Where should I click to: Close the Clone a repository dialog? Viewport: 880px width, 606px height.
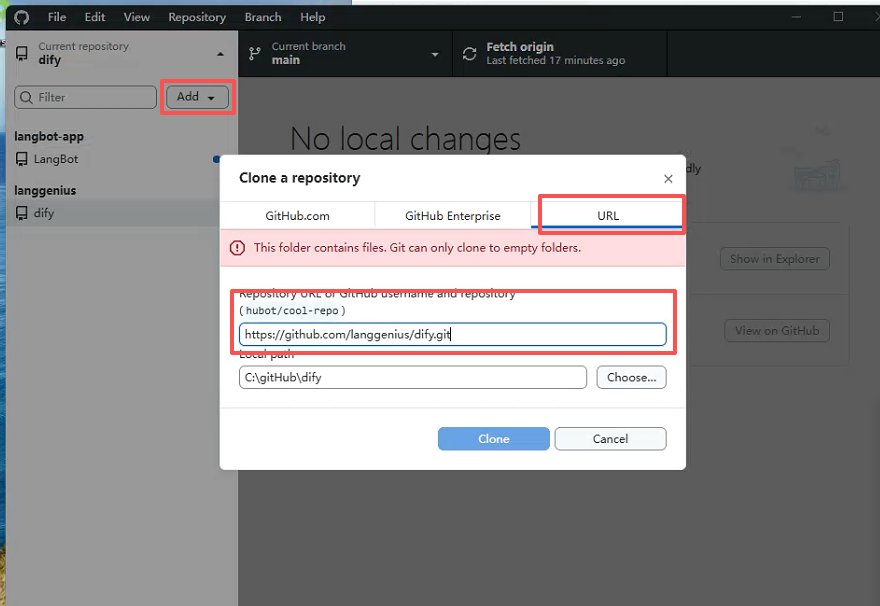click(x=668, y=179)
